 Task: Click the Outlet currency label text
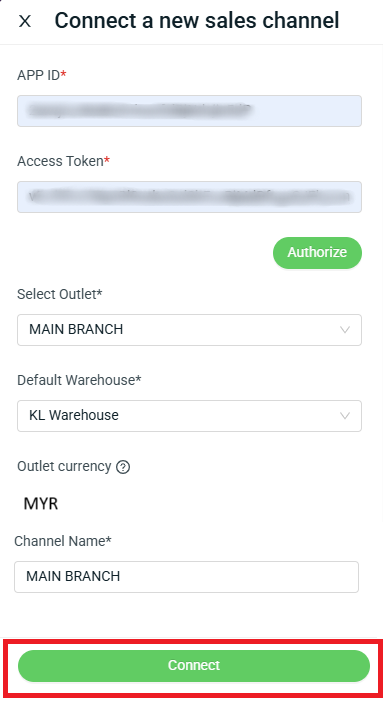pos(64,466)
